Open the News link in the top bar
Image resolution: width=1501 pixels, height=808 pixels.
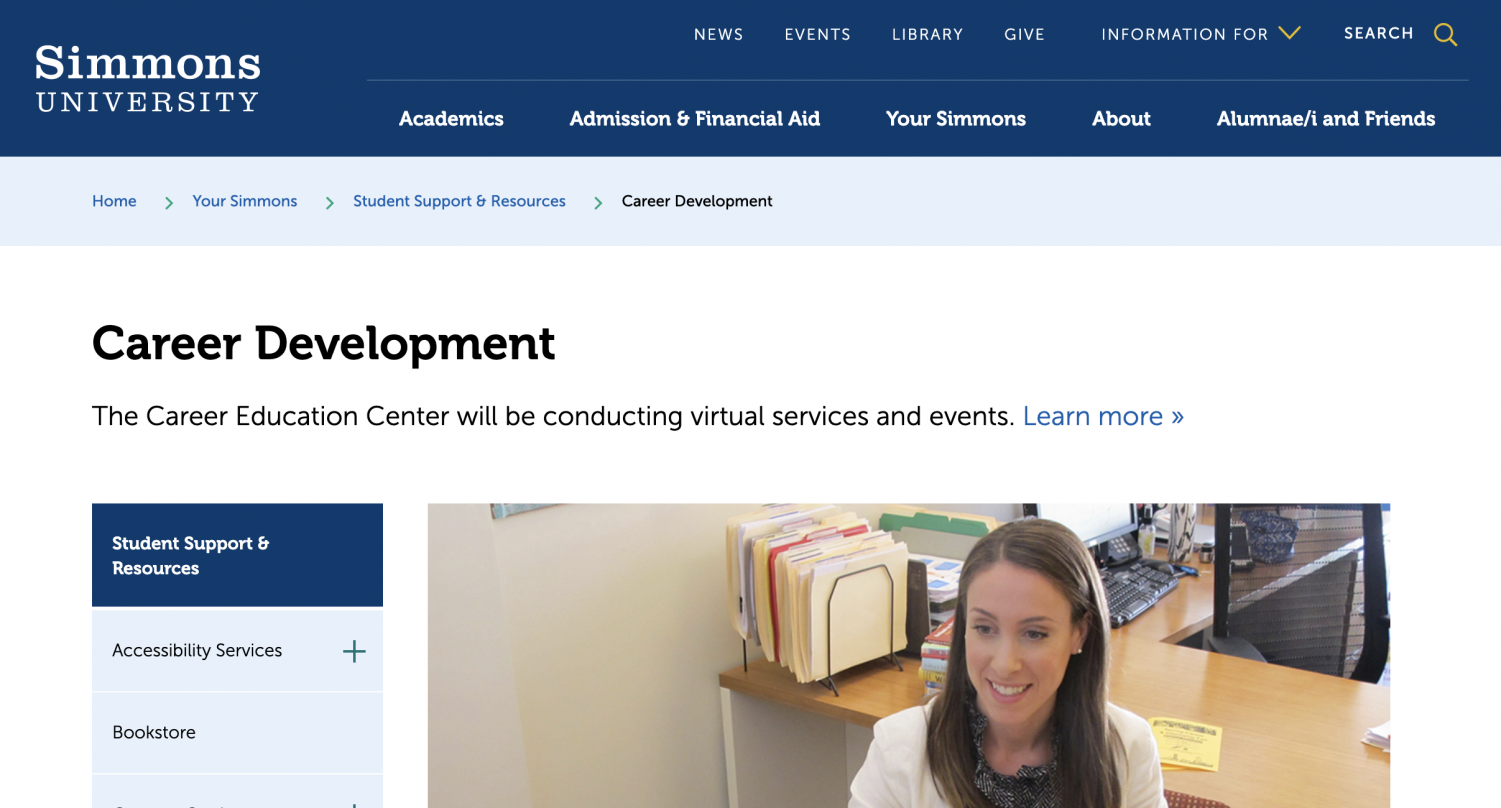point(719,34)
